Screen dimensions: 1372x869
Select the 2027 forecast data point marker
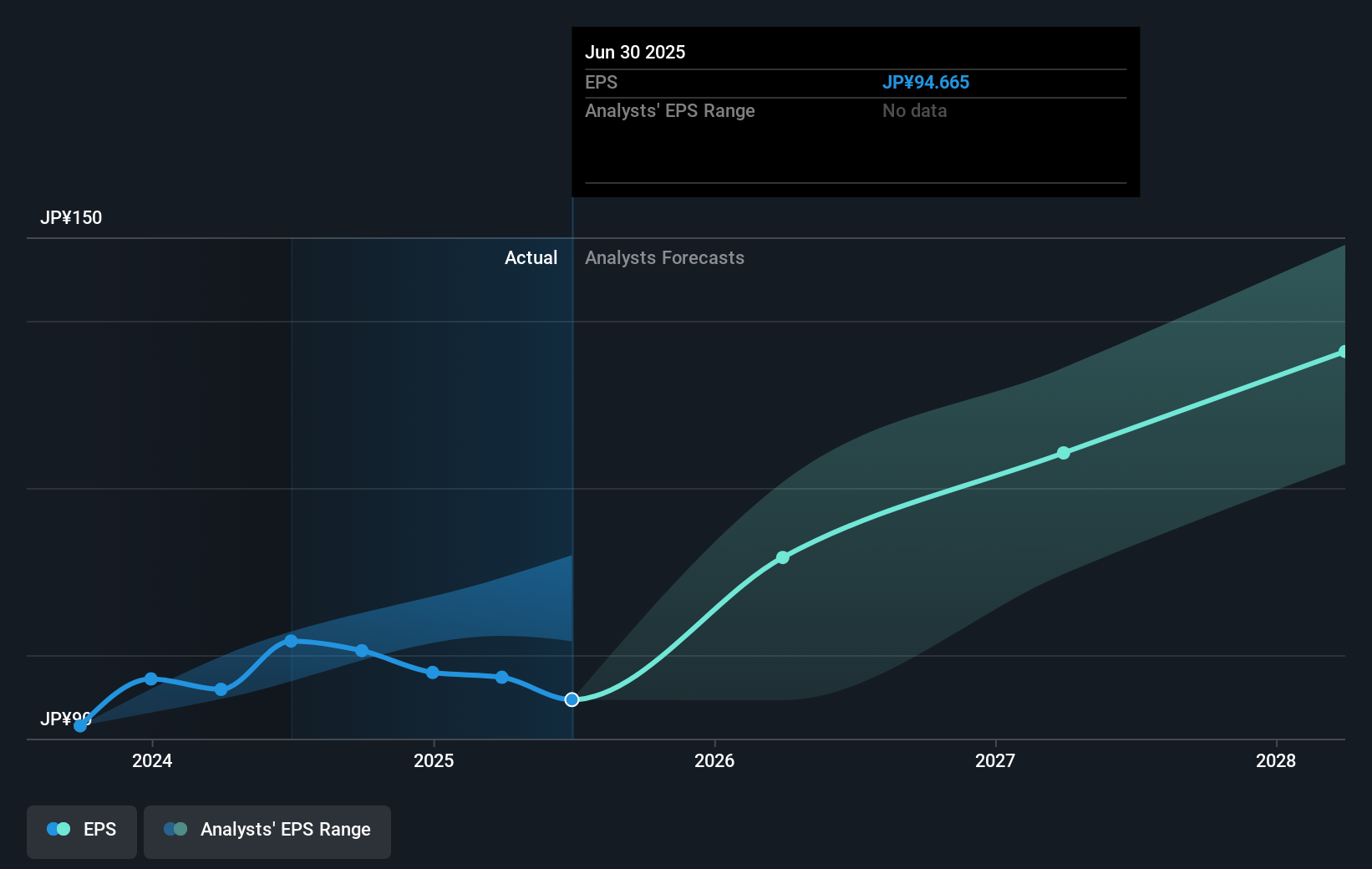[1064, 453]
